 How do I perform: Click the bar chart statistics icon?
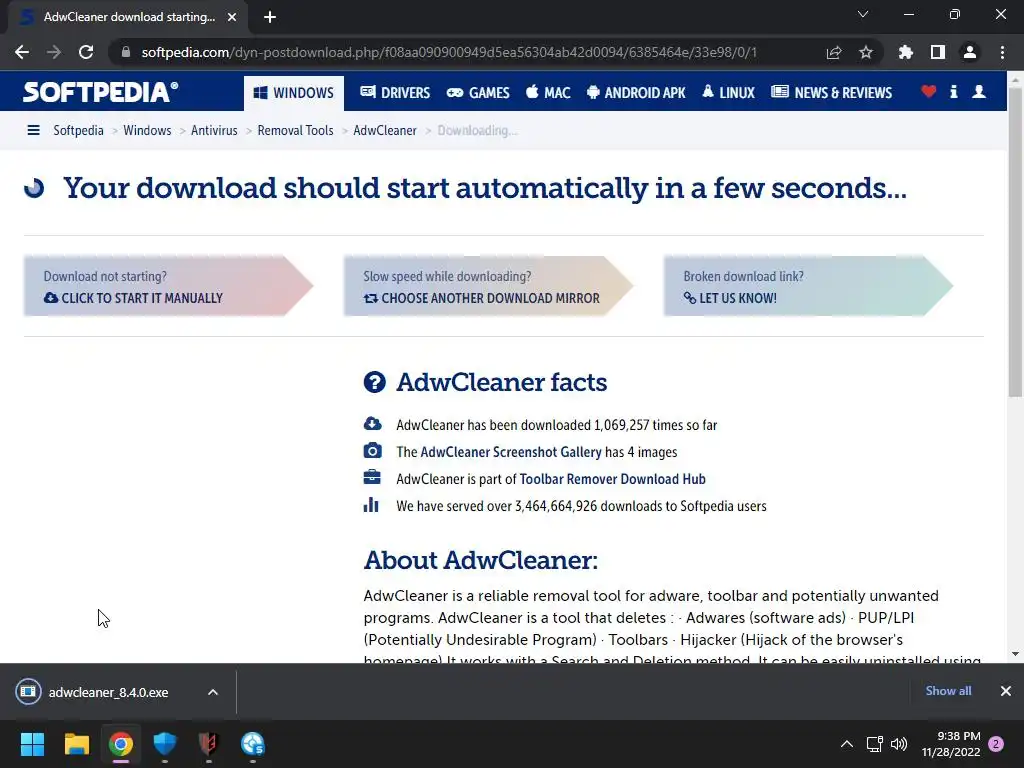[x=371, y=504]
